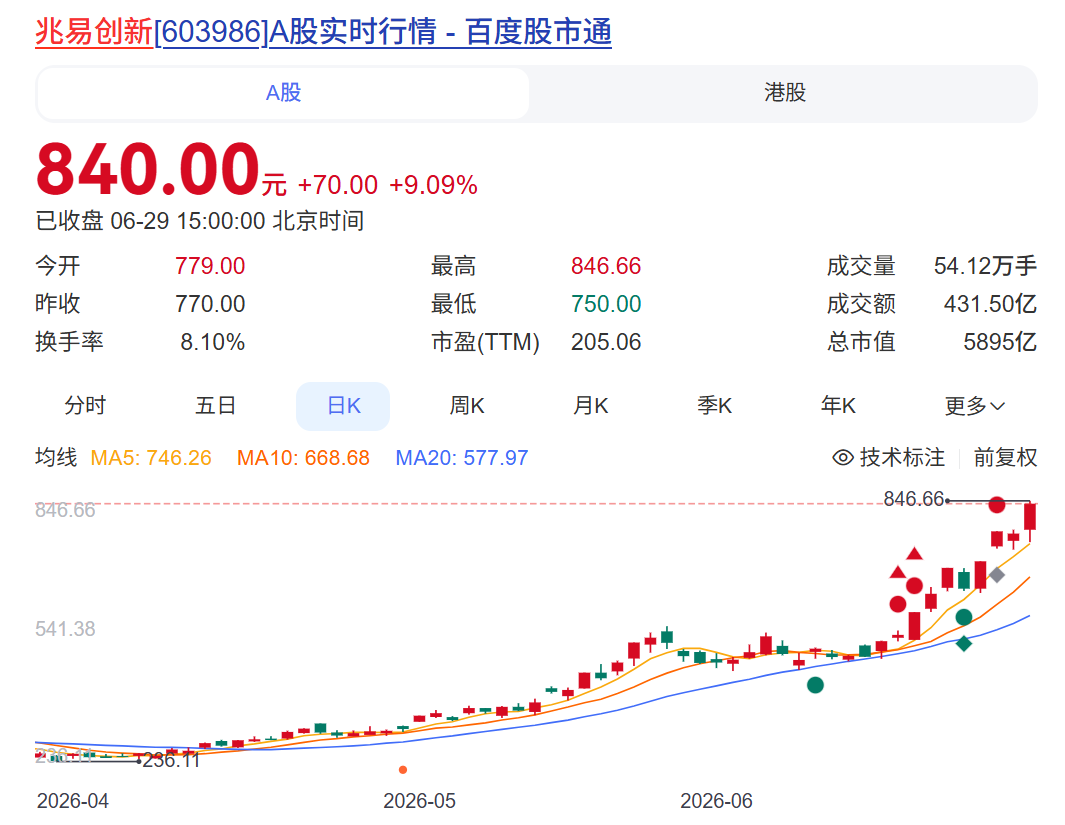Click the red circle marker at the 846.66 peak

[996, 505]
